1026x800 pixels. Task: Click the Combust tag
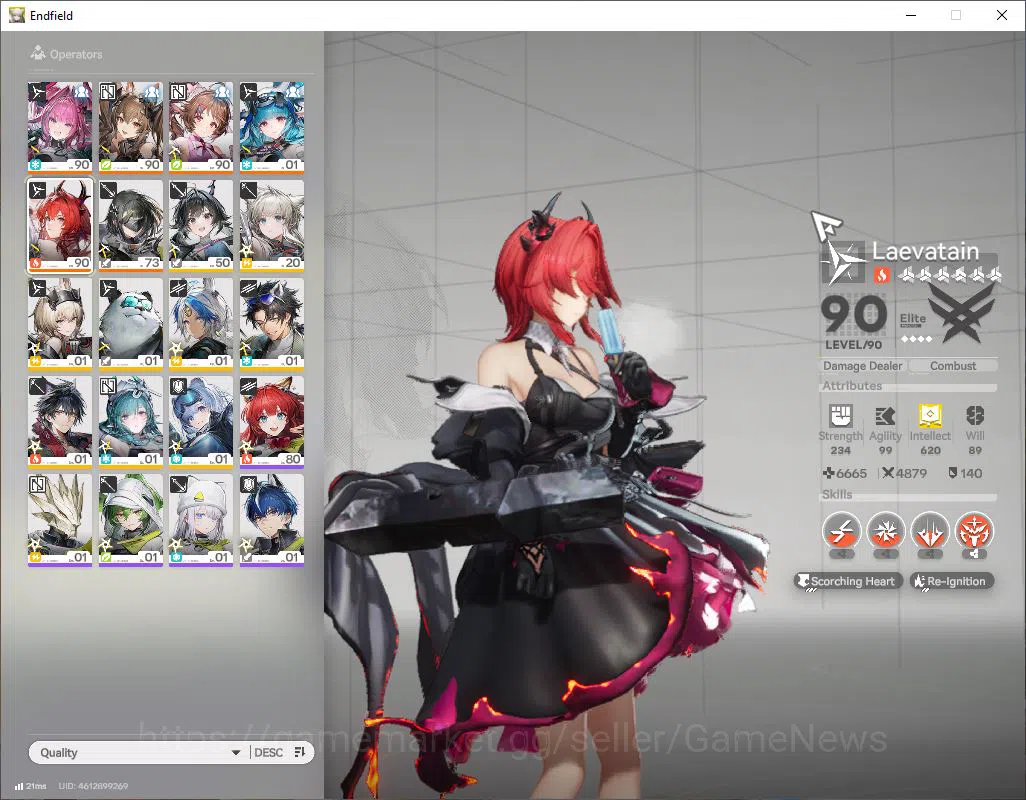(953, 366)
